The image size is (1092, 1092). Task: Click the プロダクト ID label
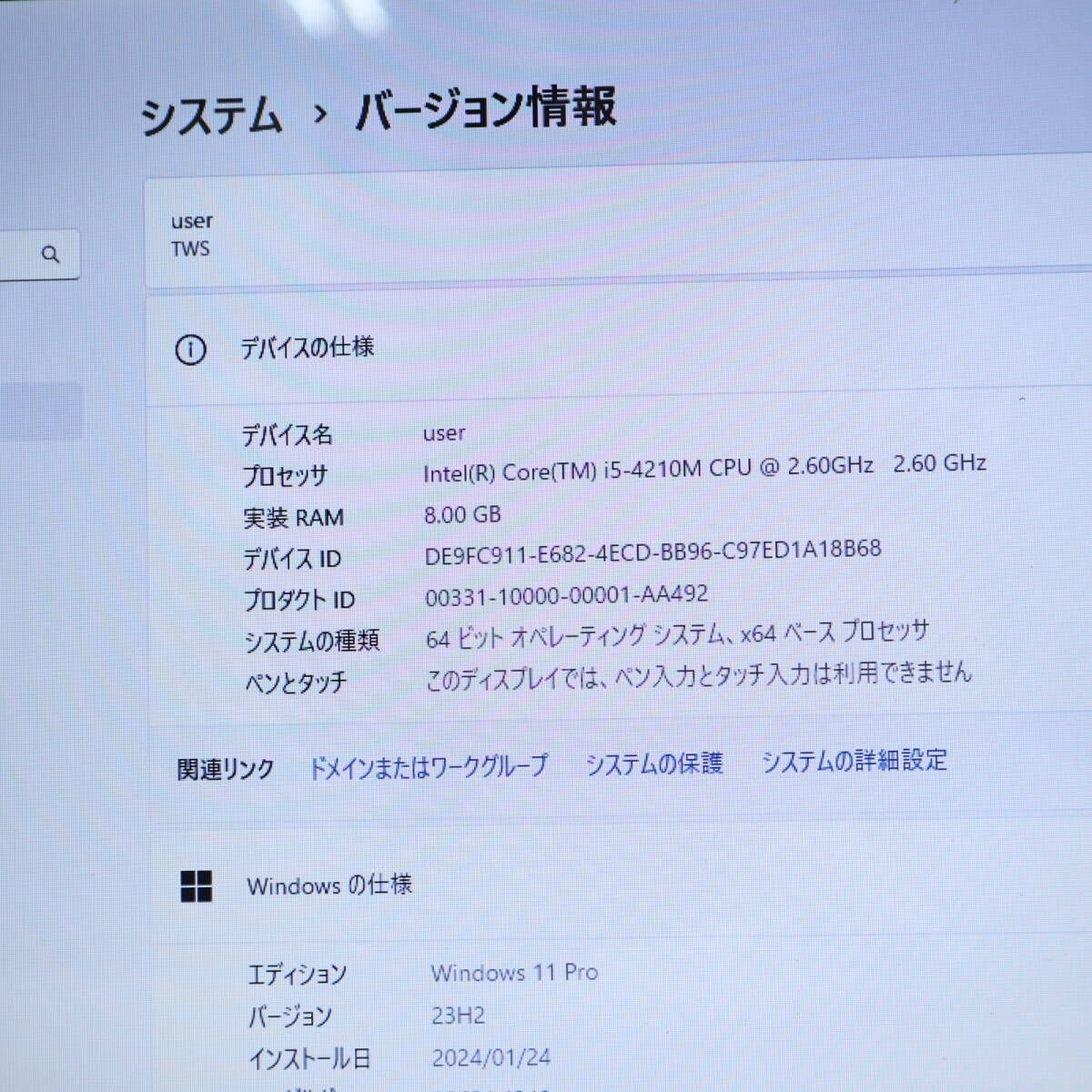pyautogui.click(x=298, y=601)
